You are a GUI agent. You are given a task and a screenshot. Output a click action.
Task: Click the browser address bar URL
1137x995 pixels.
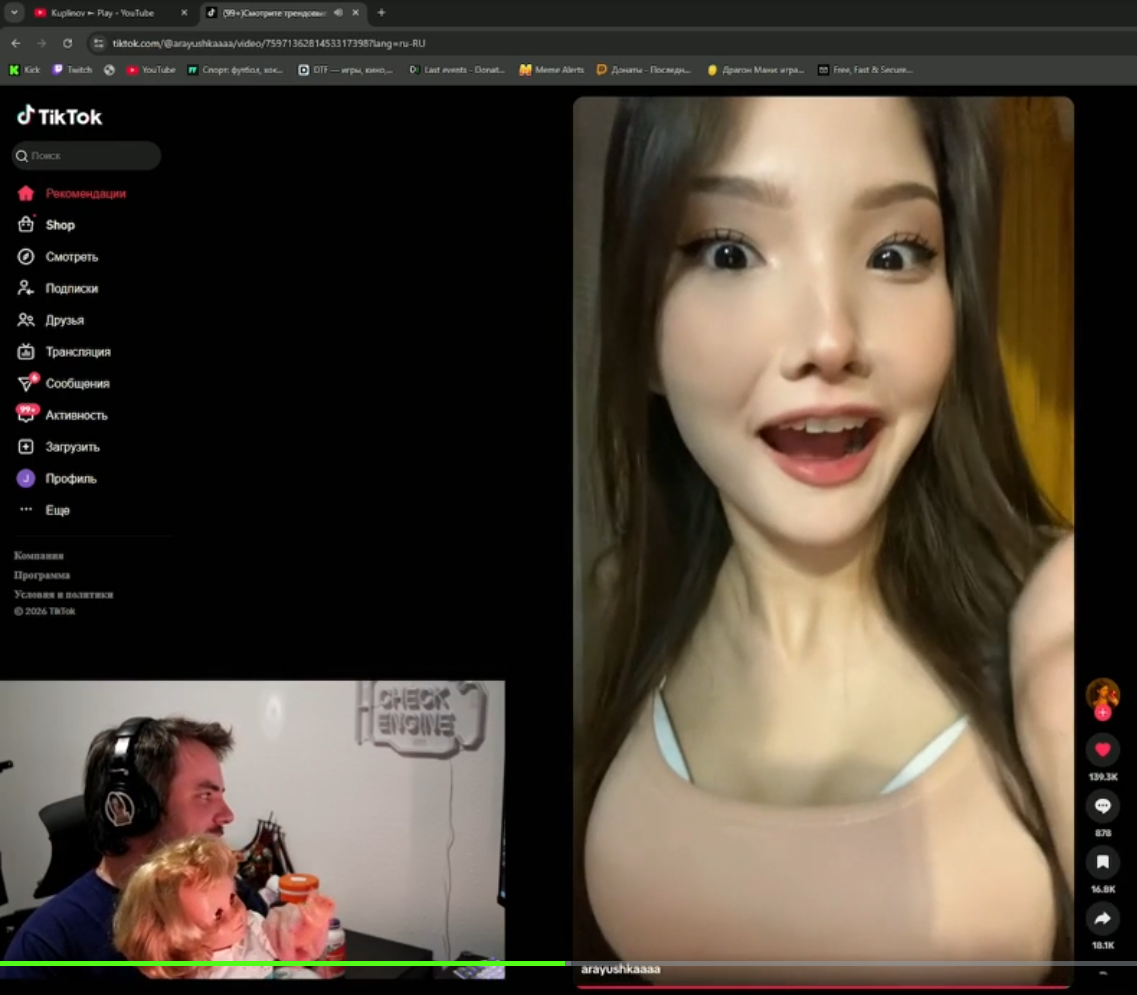coord(269,44)
